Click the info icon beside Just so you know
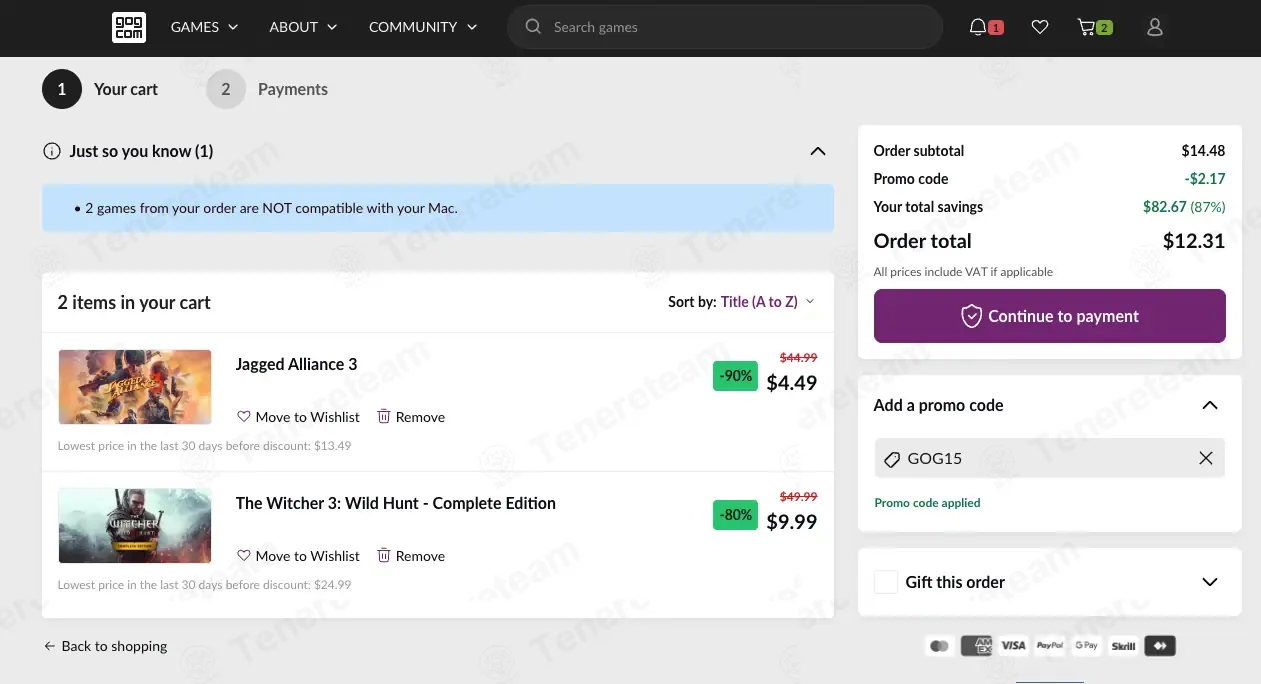1261x684 pixels. tap(52, 151)
